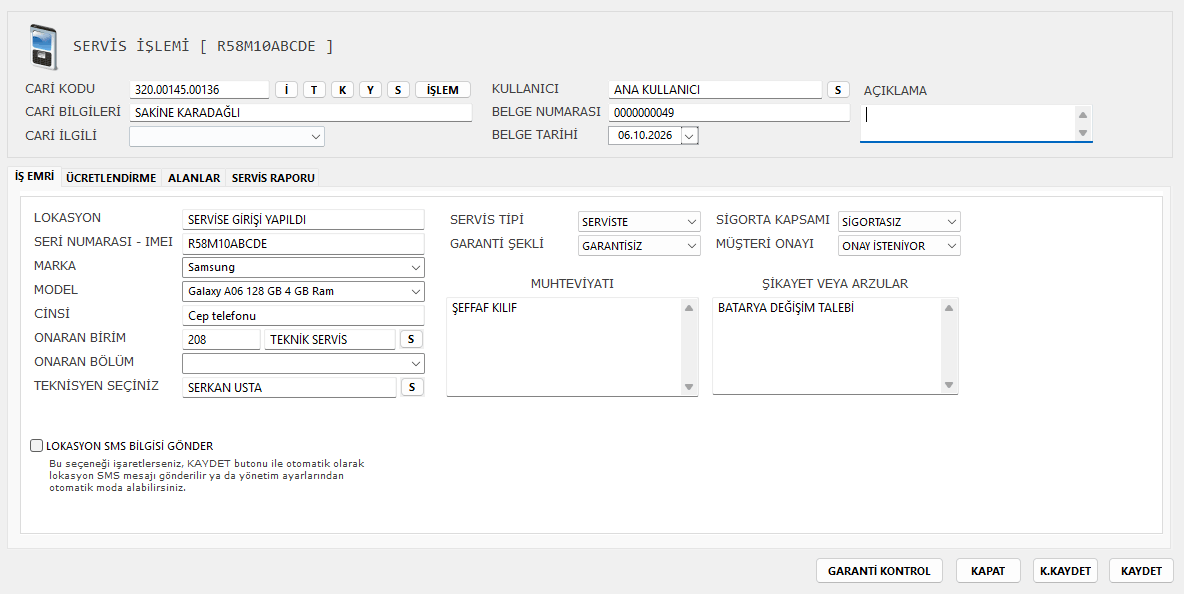The width and height of the screenshot is (1184, 594).
Task: Expand the SİGORTA KAPSAMI dropdown
Action: tap(951, 222)
